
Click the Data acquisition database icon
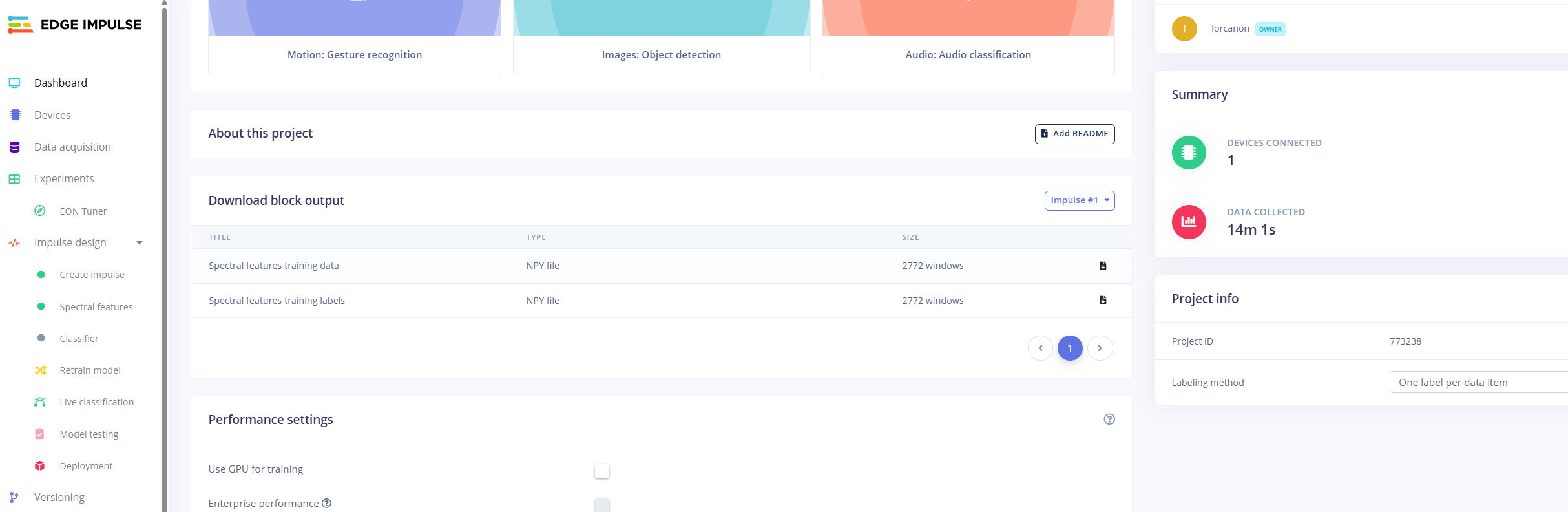(x=15, y=147)
